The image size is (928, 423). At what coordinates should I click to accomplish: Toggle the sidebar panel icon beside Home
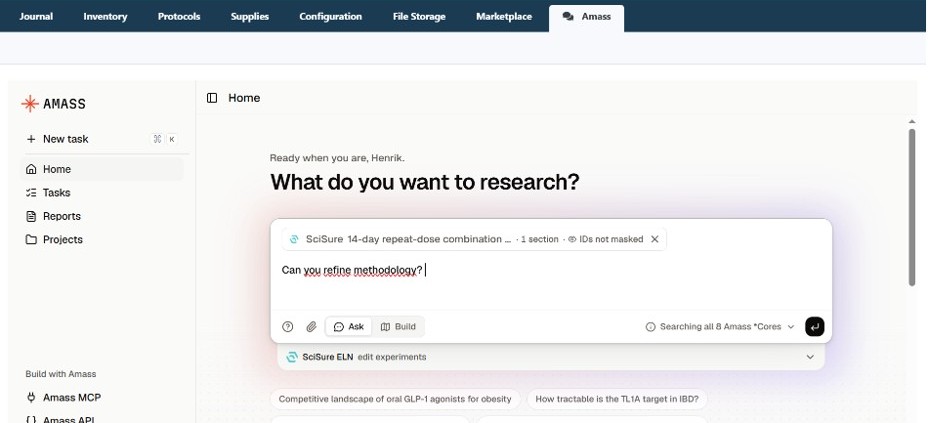click(x=212, y=98)
